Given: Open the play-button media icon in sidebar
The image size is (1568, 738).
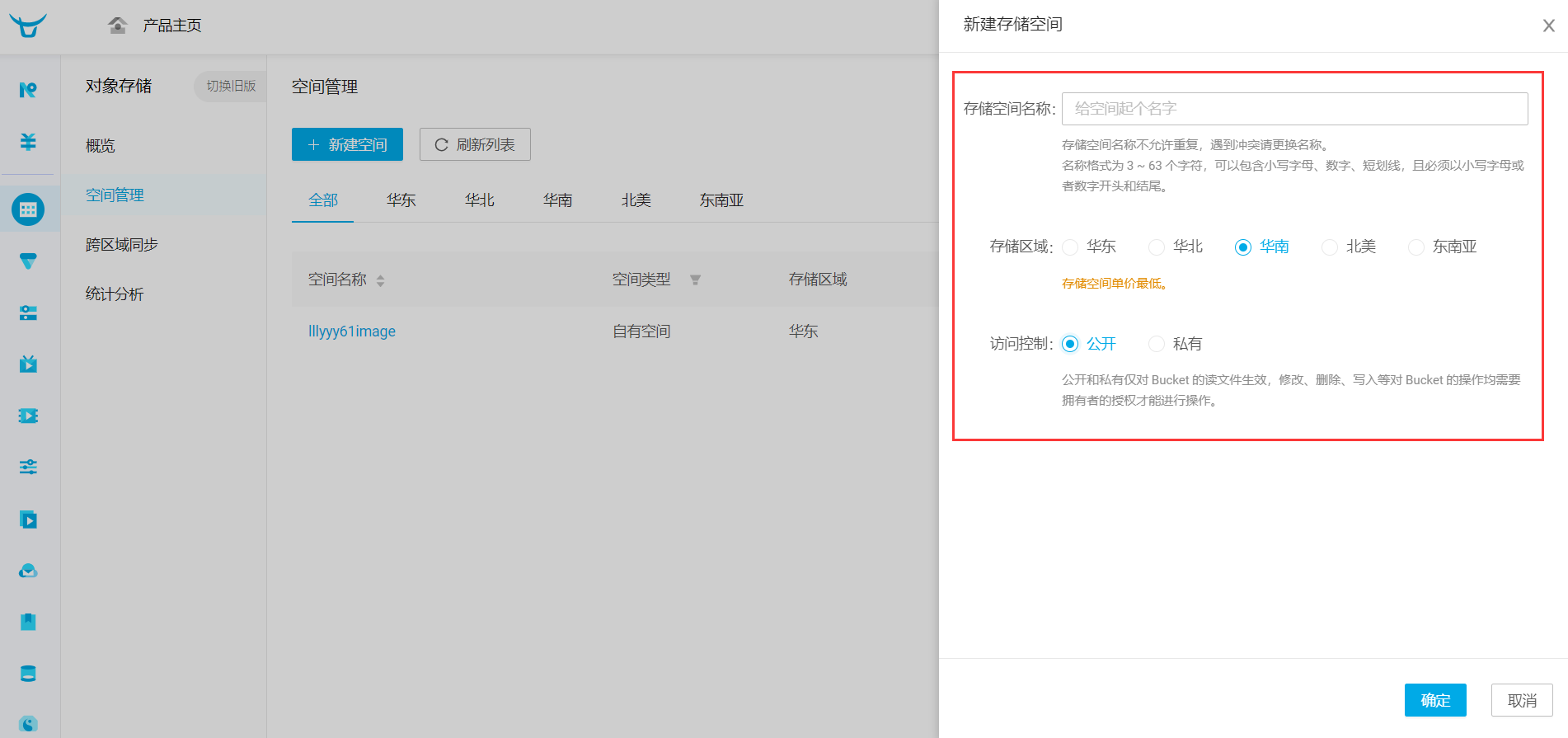Looking at the screenshot, I should click(28, 519).
